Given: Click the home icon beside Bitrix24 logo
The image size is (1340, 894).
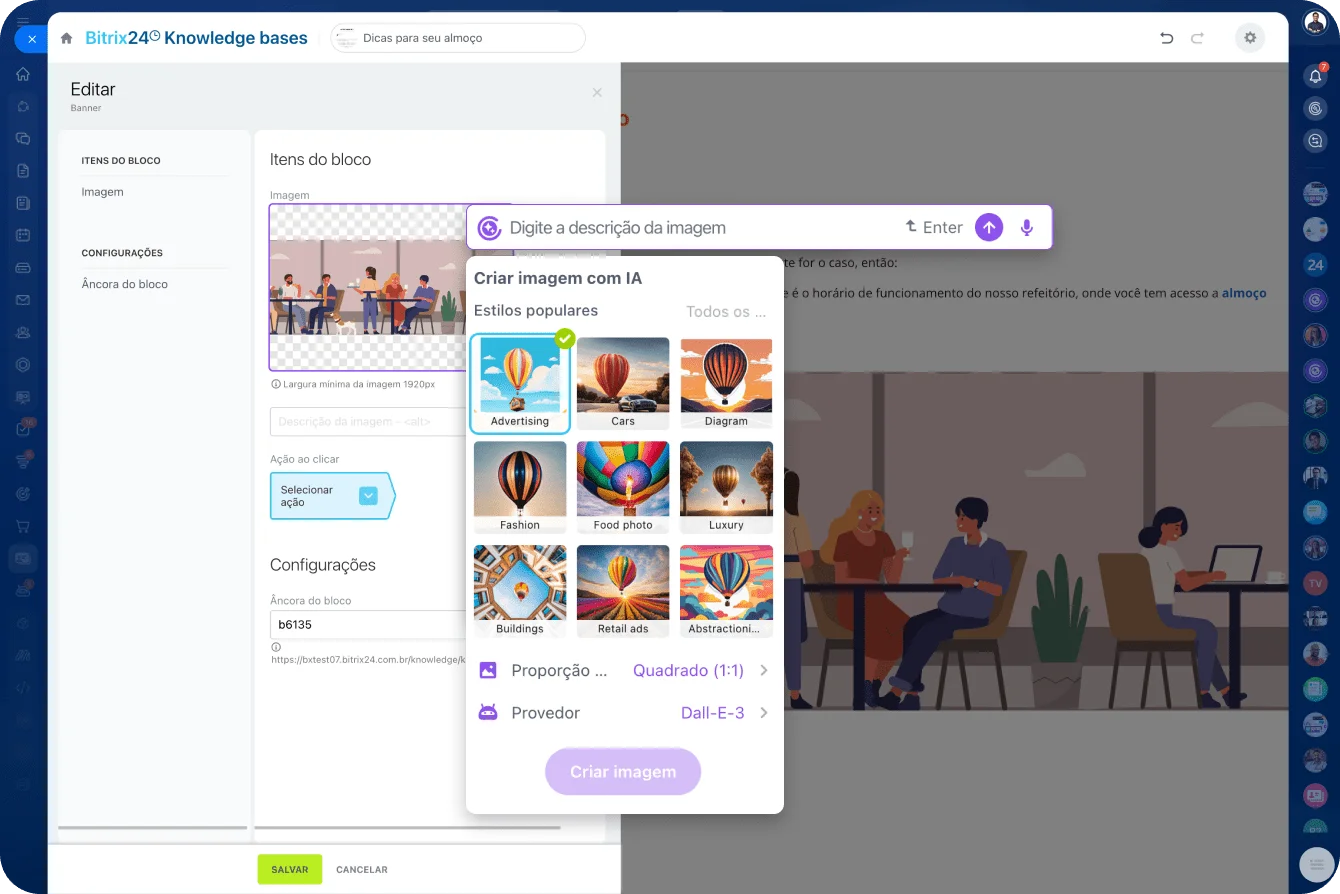Looking at the screenshot, I should pos(66,38).
